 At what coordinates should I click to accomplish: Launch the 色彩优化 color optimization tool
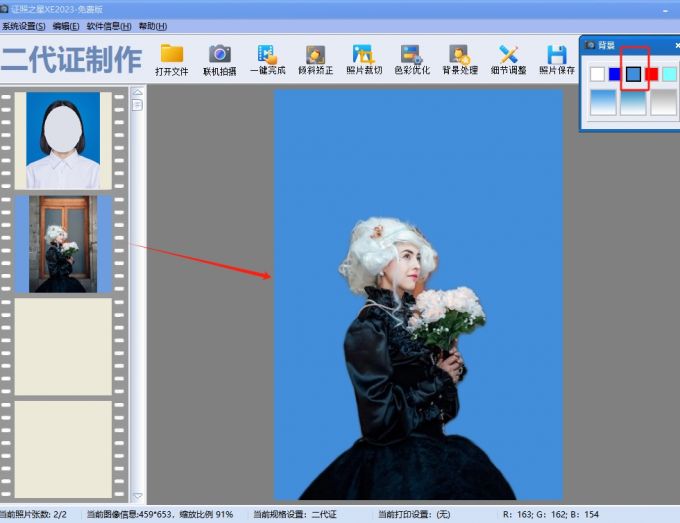411,55
